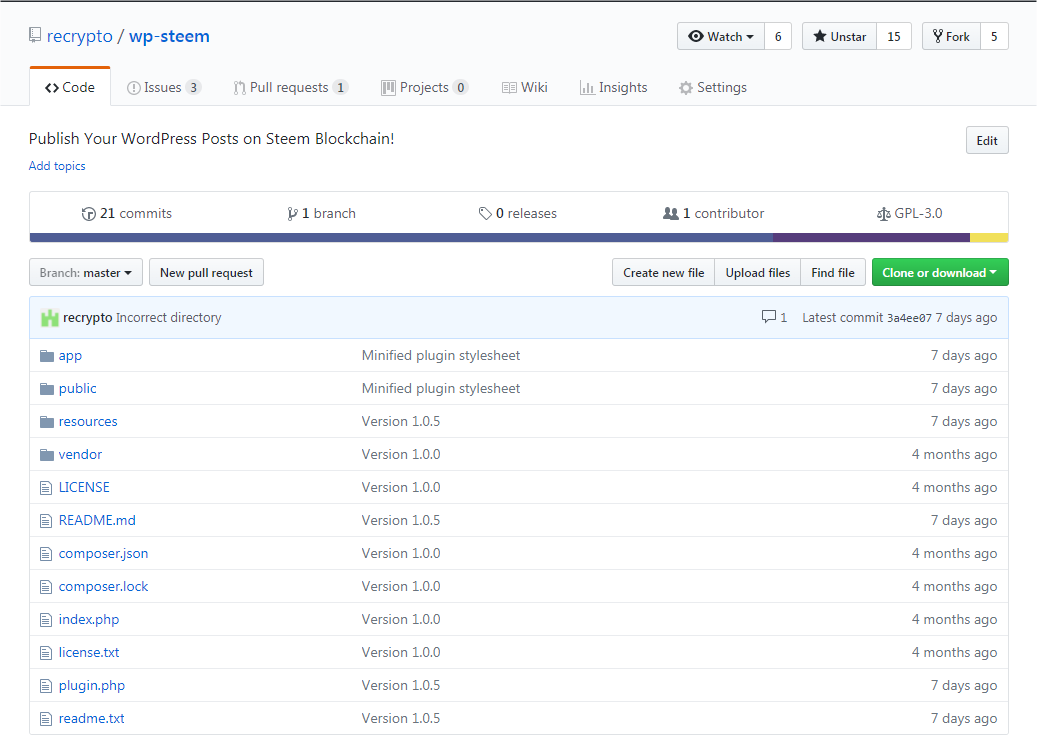This screenshot has width=1037, height=745.
Task: Click Edit description button
Action: [x=987, y=140]
